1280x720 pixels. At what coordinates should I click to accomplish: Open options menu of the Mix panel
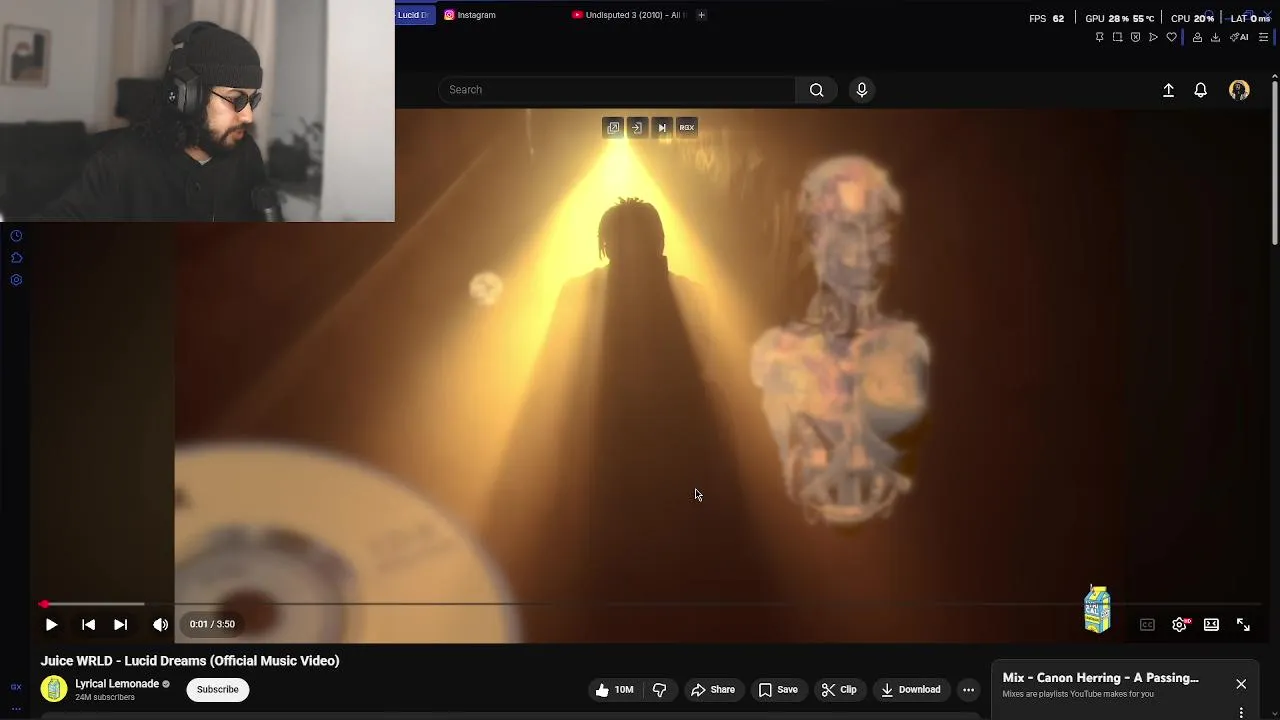pyautogui.click(x=1241, y=713)
